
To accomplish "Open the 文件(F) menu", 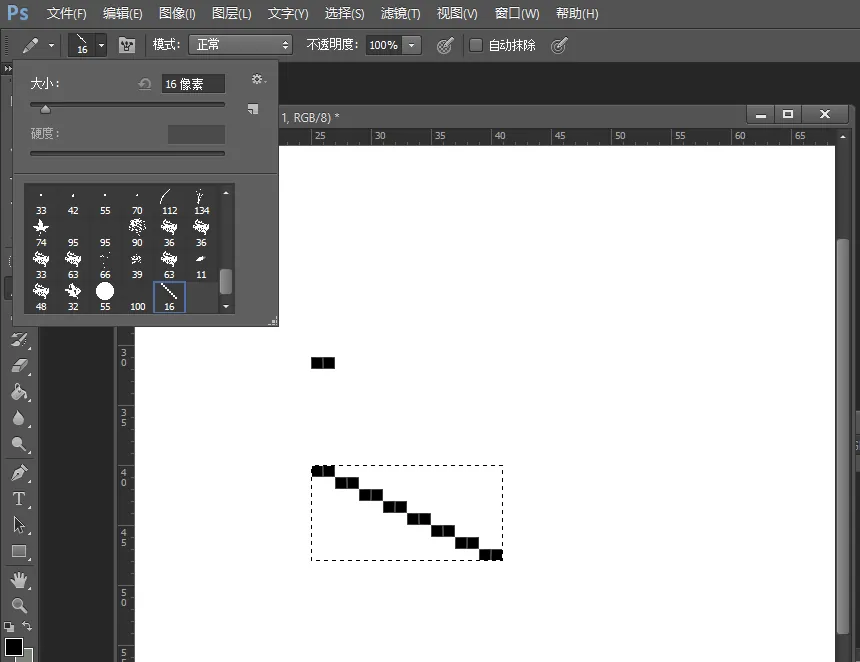I will coord(66,13).
